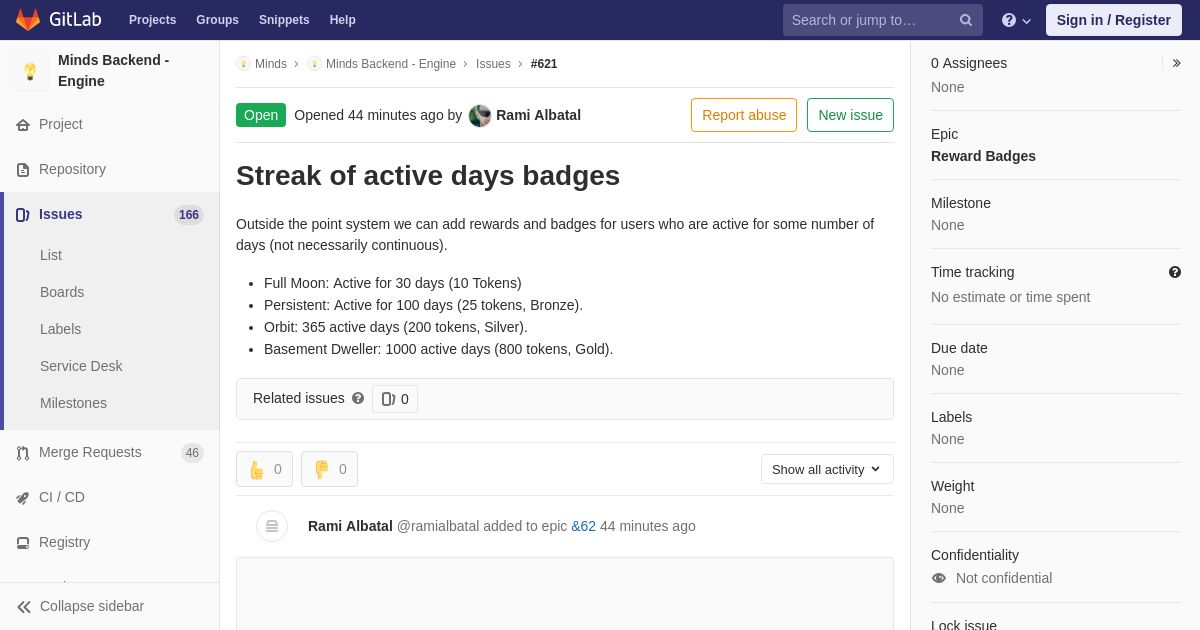Click the thumbs up reaction button
The height and width of the screenshot is (630, 1200).
[x=264, y=469]
